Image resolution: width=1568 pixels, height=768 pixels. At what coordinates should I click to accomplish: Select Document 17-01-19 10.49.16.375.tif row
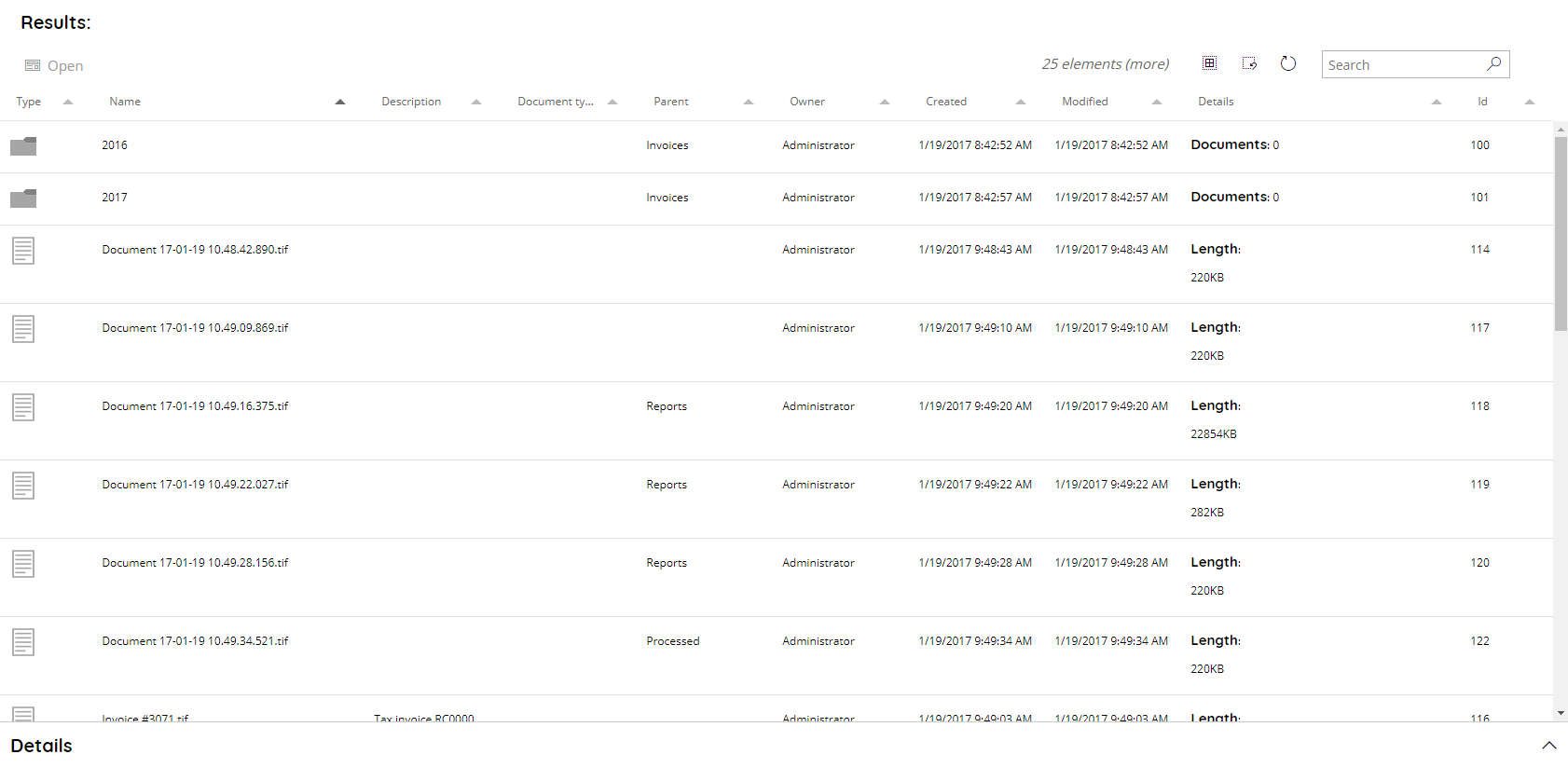click(x=195, y=406)
